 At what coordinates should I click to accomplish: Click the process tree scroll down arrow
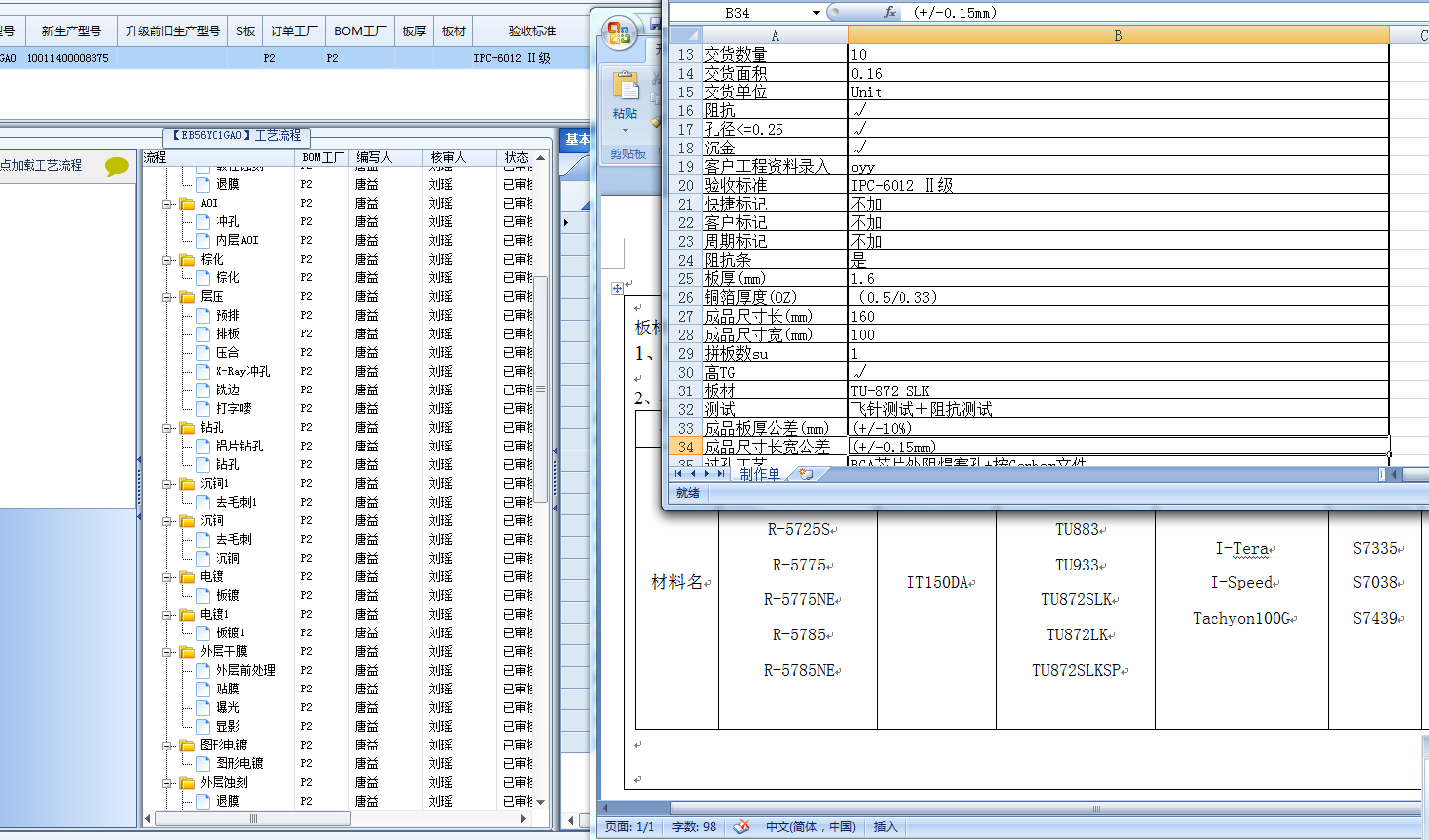point(540,802)
